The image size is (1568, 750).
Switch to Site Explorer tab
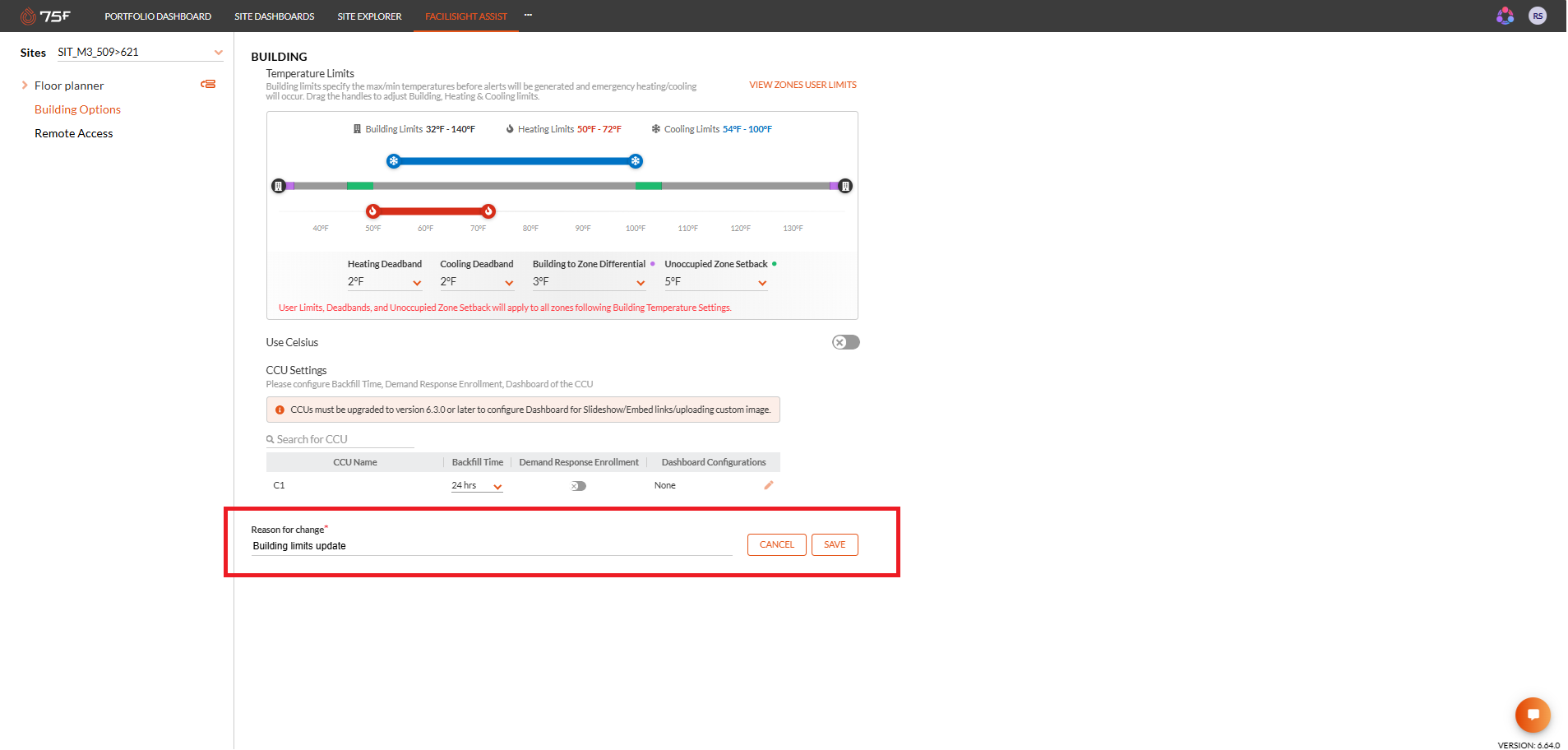369,16
